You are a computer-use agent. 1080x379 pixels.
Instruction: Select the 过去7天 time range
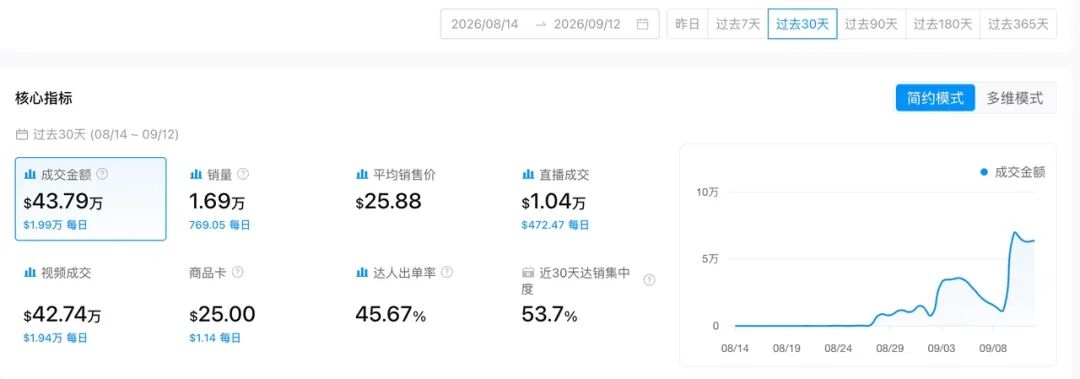738,24
